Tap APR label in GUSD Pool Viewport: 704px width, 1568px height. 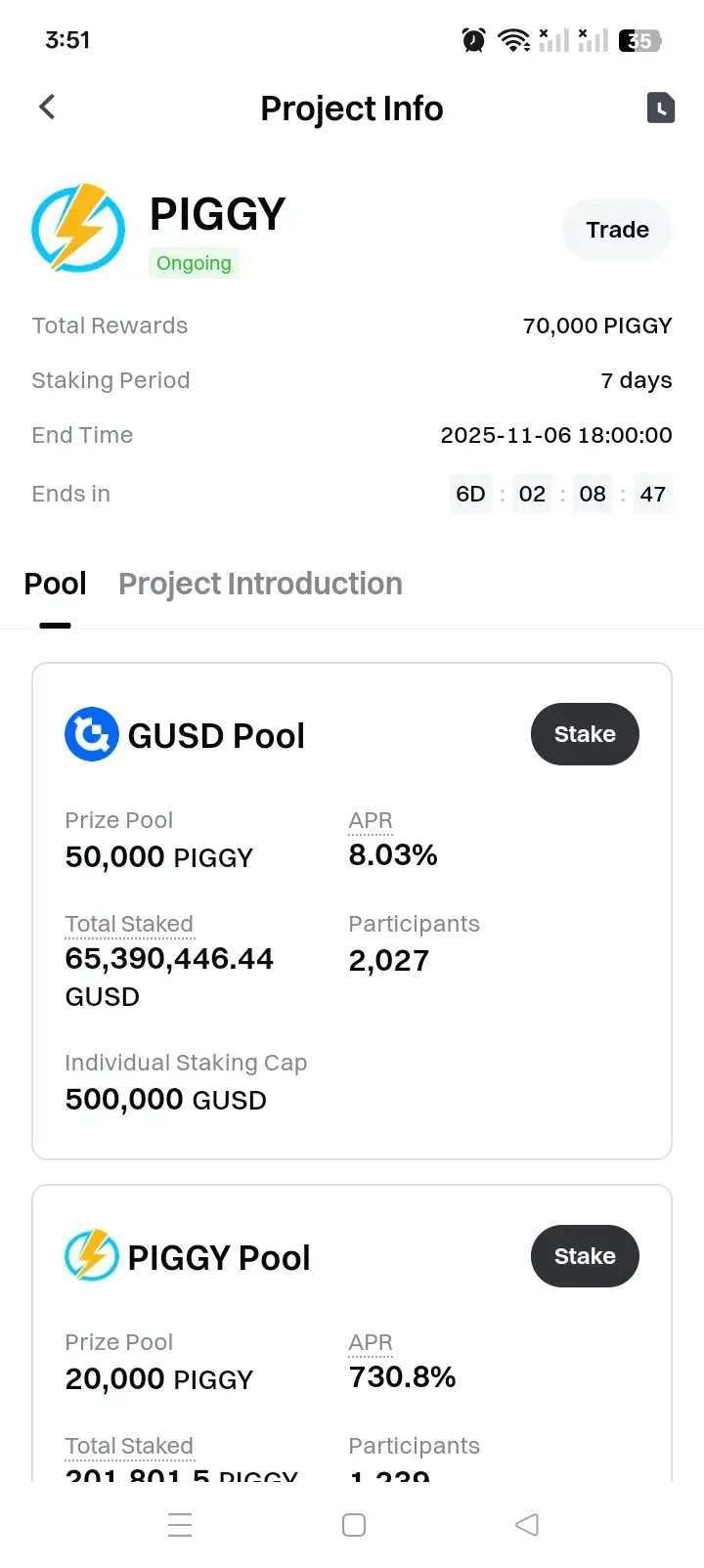tap(371, 820)
